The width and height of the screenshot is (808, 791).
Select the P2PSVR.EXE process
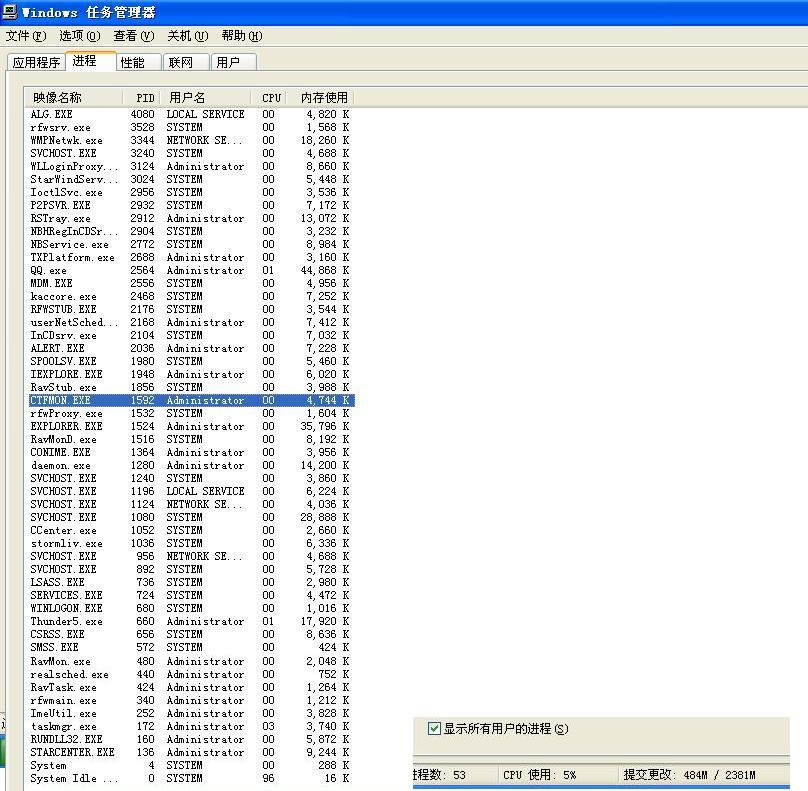(191, 205)
